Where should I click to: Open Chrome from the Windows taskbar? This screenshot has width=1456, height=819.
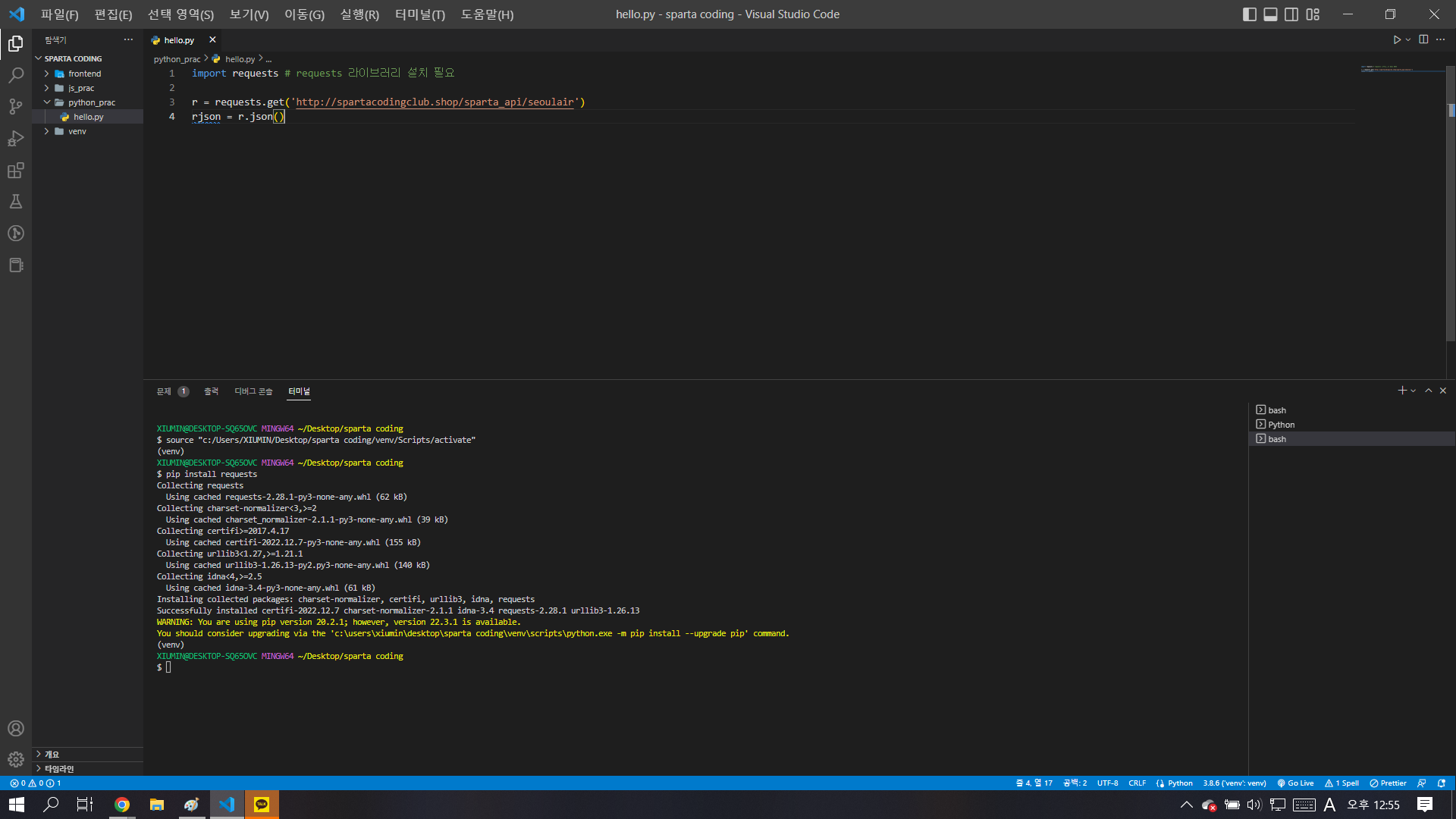point(121,805)
